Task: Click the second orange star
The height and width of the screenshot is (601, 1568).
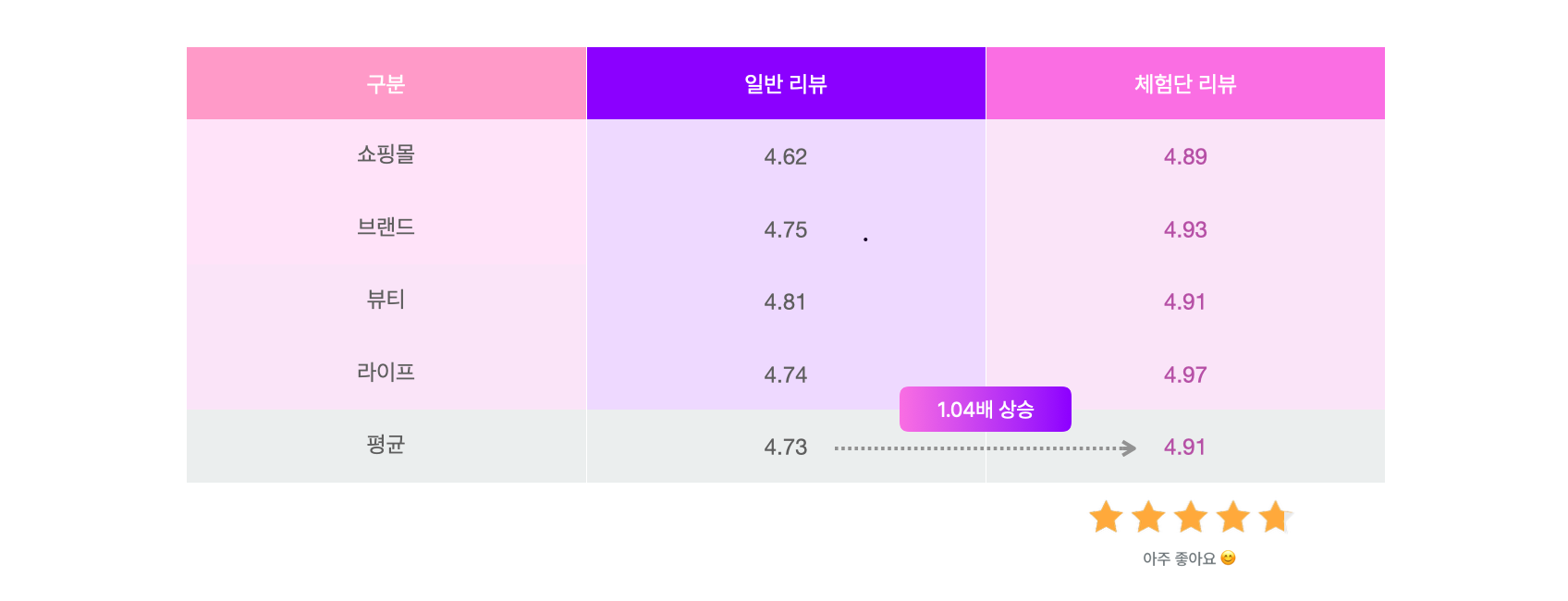Action: (1148, 517)
